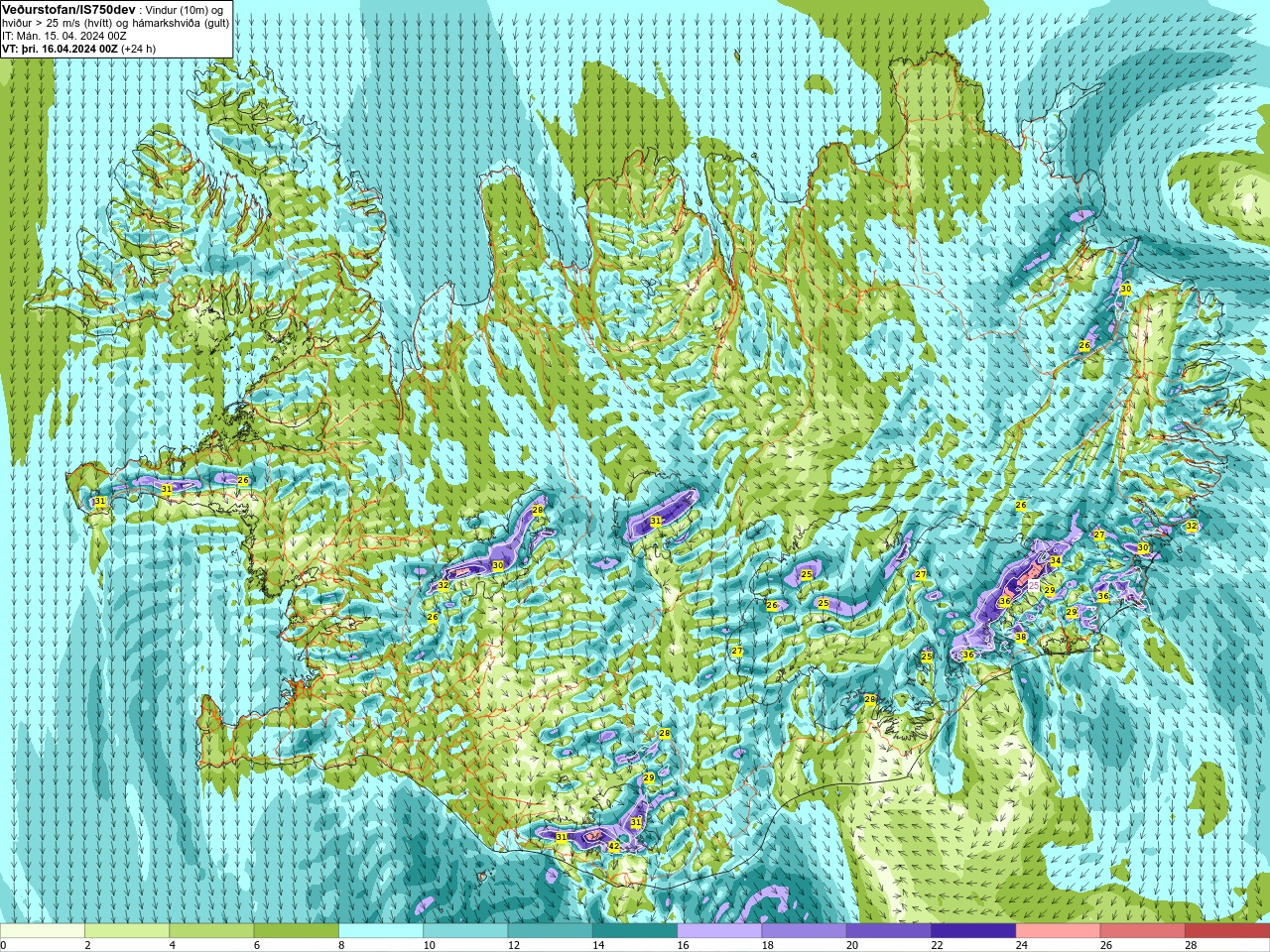Click the line "hviður > 25 m/s (hvítt) og hámarkshviða (gult)"
The image size is (1270, 952).
[x=115, y=23]
